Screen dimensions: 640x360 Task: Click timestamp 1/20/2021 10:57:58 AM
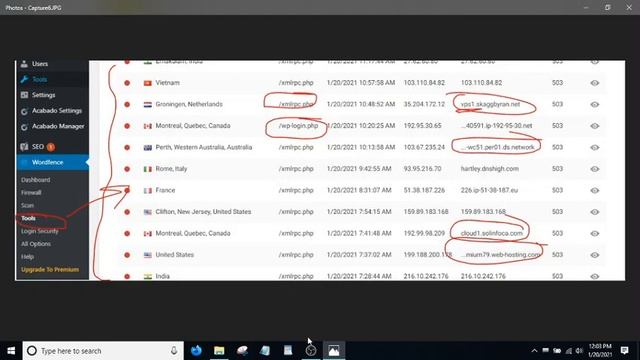coord(361,82)
